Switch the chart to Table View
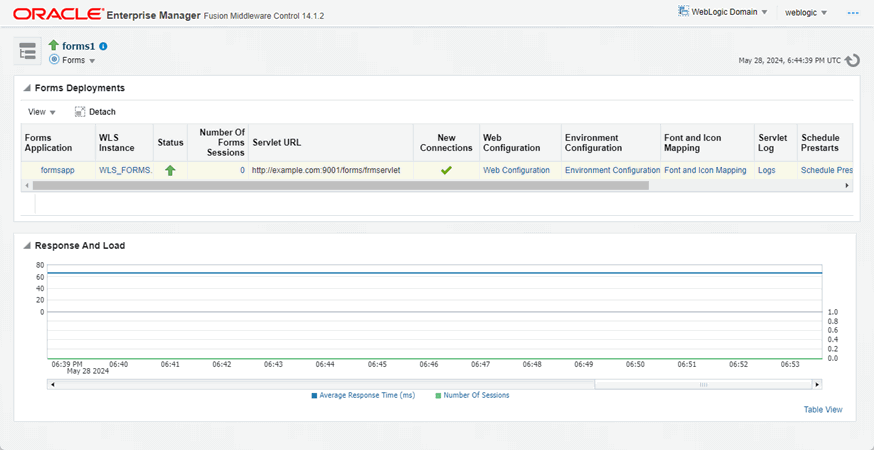The image size is (874, 450). (823, 409)
